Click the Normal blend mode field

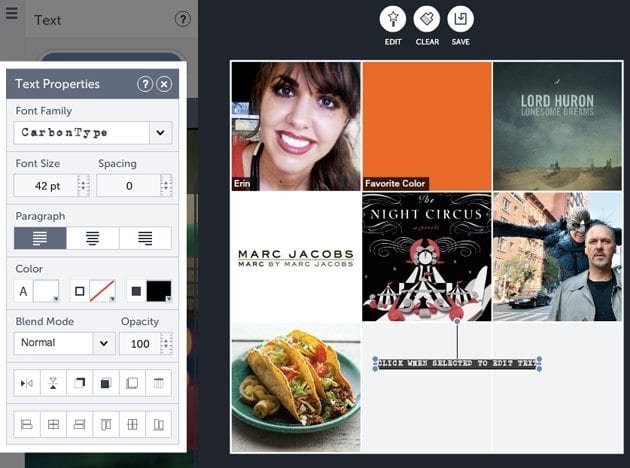pyautogui.click(x=53, y=343)
